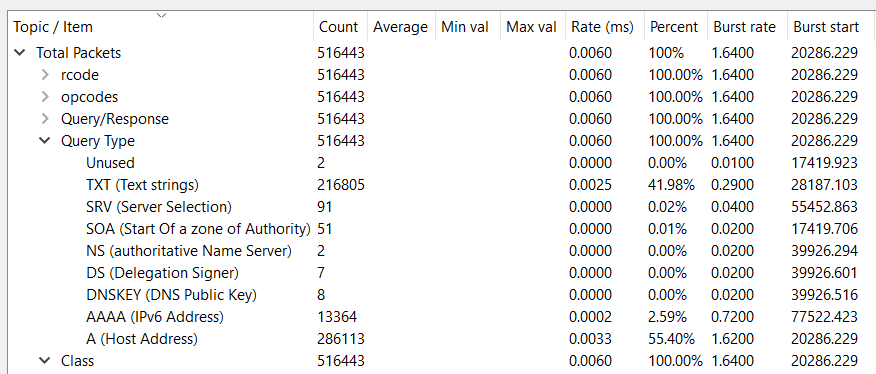Click burst rate value 0.2900
The height and width of the screenshot is (374, 876).
click(732, 185)
